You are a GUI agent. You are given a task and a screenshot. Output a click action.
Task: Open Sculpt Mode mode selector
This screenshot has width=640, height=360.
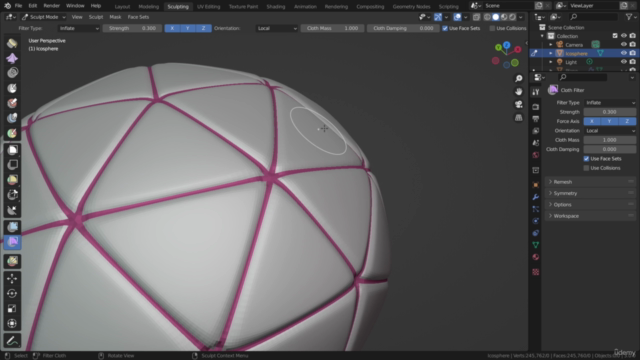point(44,17)
